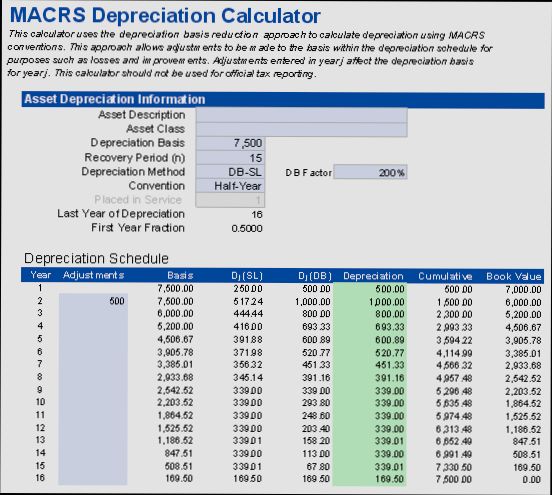Click the year 1 basis cell 7,500.00
Image resolution: width=552 pixels, height=495 pixels.
175,288
